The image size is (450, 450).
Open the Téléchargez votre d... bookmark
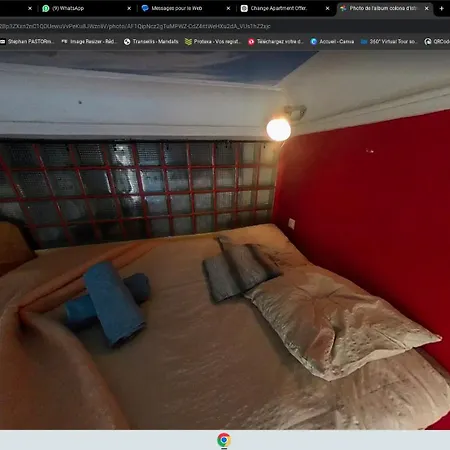coord(276,42)
